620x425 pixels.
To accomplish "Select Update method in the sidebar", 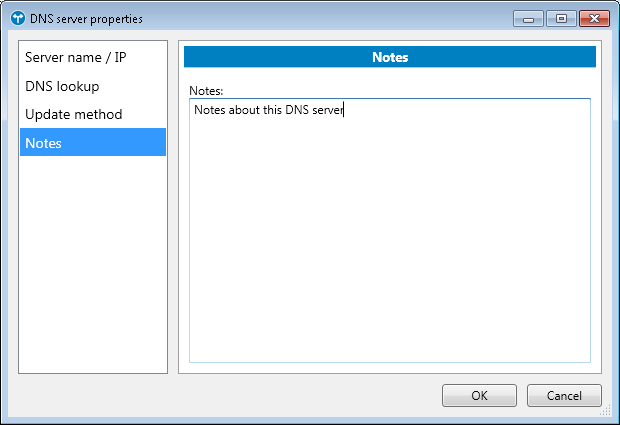I will [x=73, y=114].
